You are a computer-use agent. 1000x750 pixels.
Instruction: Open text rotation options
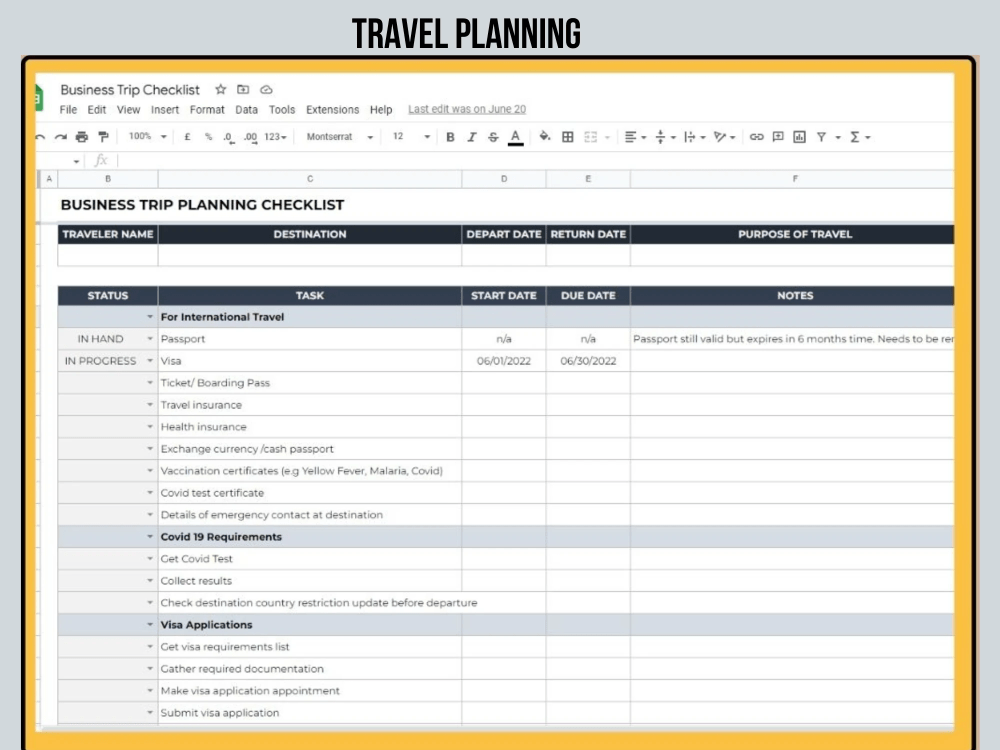(724, 136)
